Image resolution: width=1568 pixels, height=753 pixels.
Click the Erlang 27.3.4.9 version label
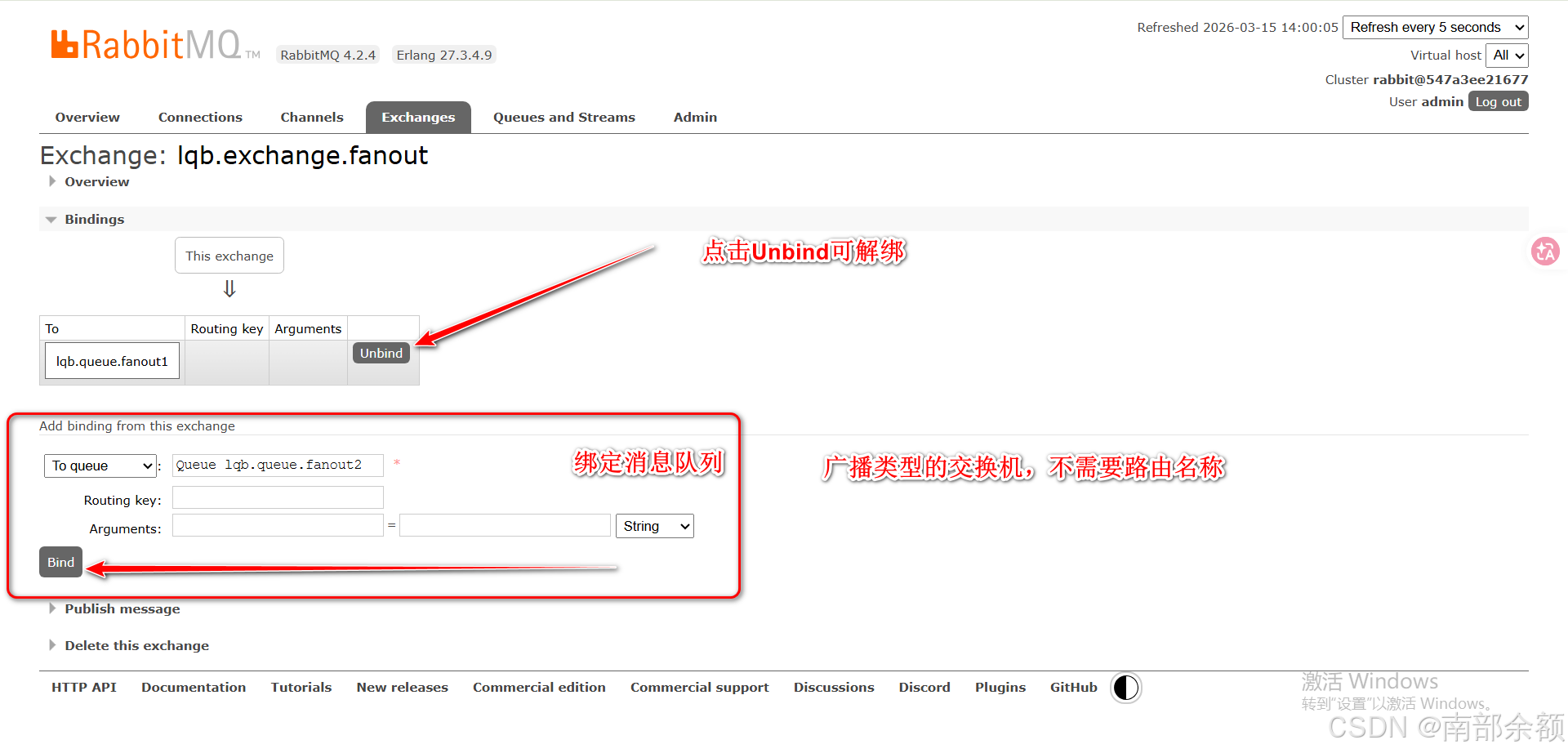coord(444,55)
